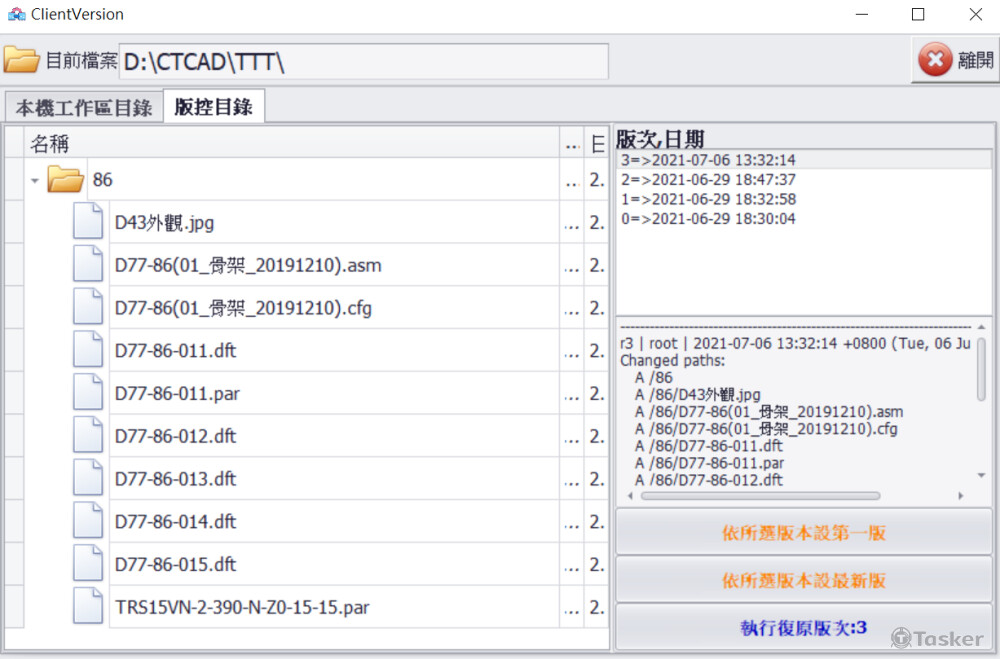This screenshot has width=1000, height=659.
Task: Click the file icon for D77-86-011.dft
Action: pos(88,351)
